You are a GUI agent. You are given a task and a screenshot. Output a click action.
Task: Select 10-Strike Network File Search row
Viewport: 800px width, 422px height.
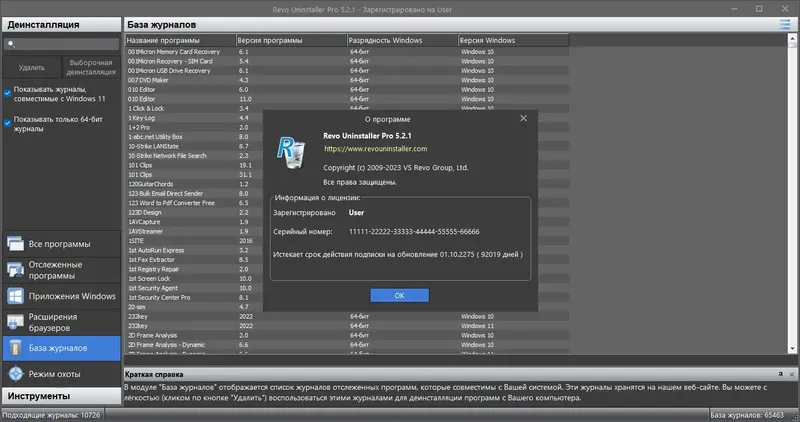pyautogui.click(x=194, y=156)
